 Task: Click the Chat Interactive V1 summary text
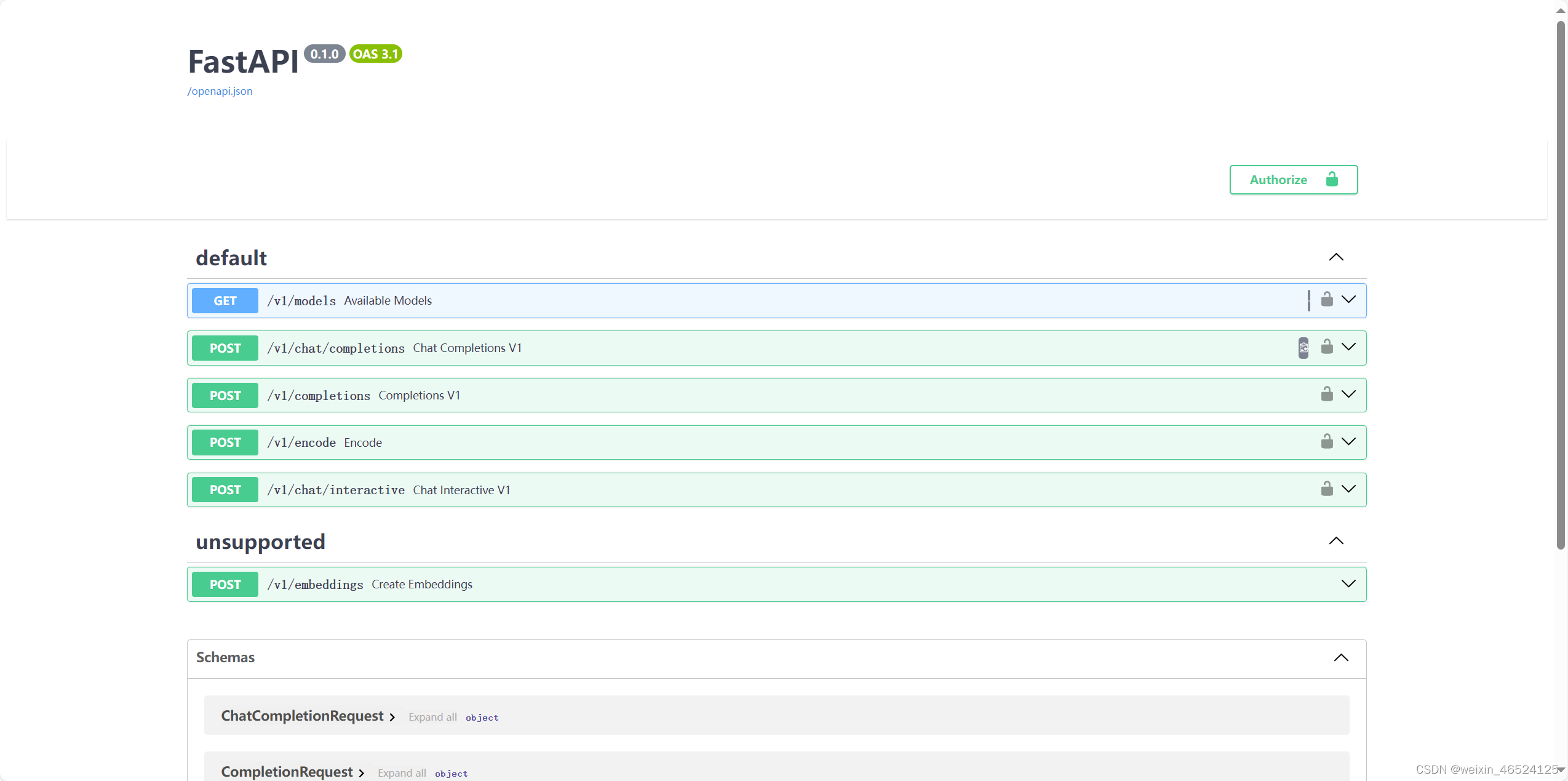pyautogui.click(x=461, y=490)
